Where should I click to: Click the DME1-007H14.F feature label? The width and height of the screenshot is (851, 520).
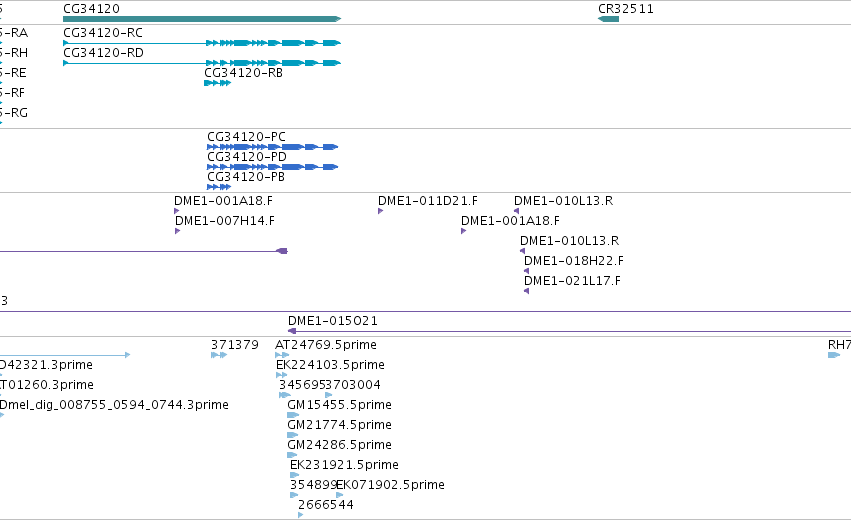[225, 221]
